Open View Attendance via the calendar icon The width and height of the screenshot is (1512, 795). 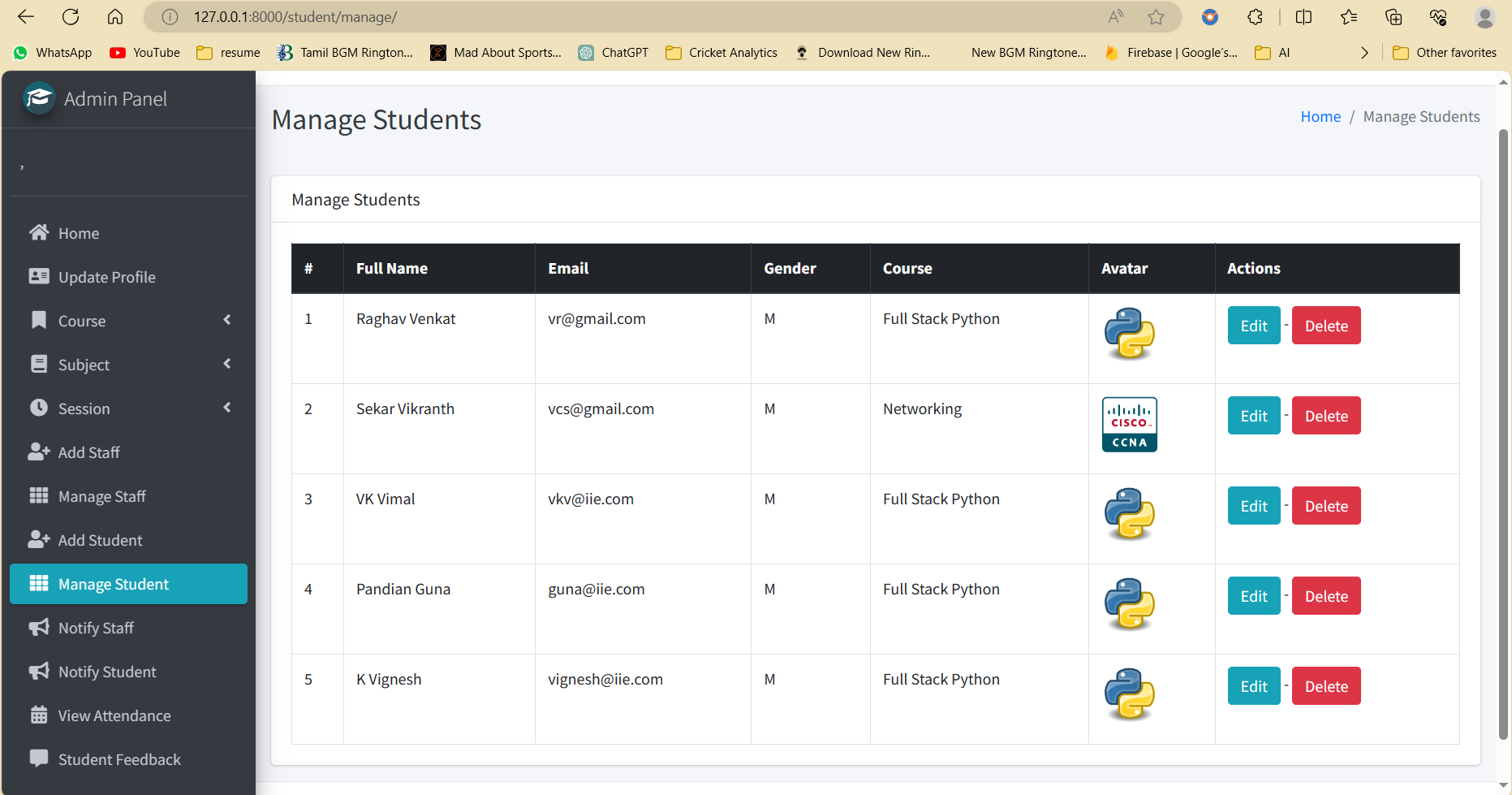tap(39, 715)
